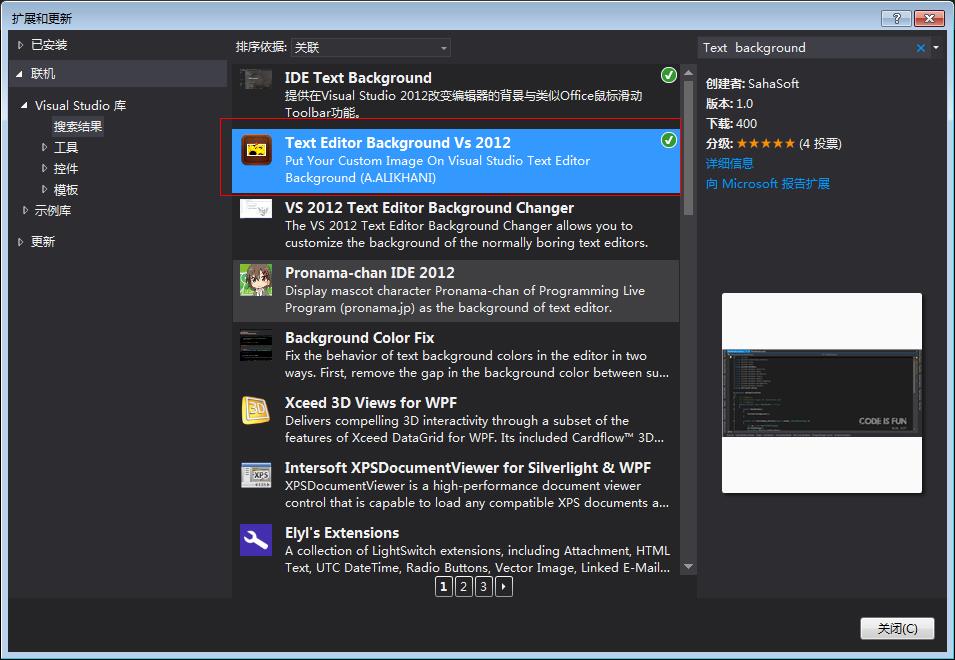Click the 版本: 1.0 text
Viewport: 955px width, 660px height.
point(729,104)
